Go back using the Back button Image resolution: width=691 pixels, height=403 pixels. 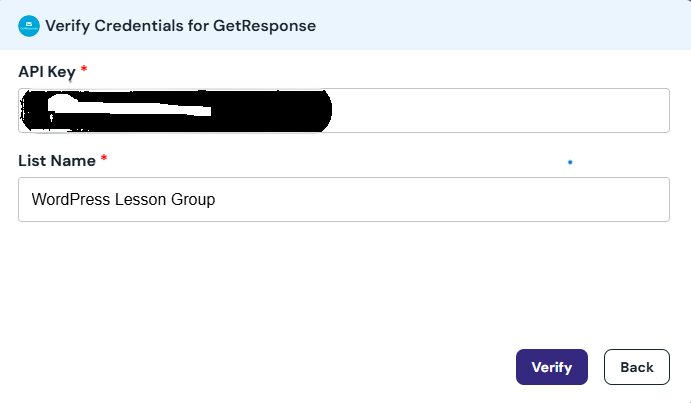click(636, 367)
